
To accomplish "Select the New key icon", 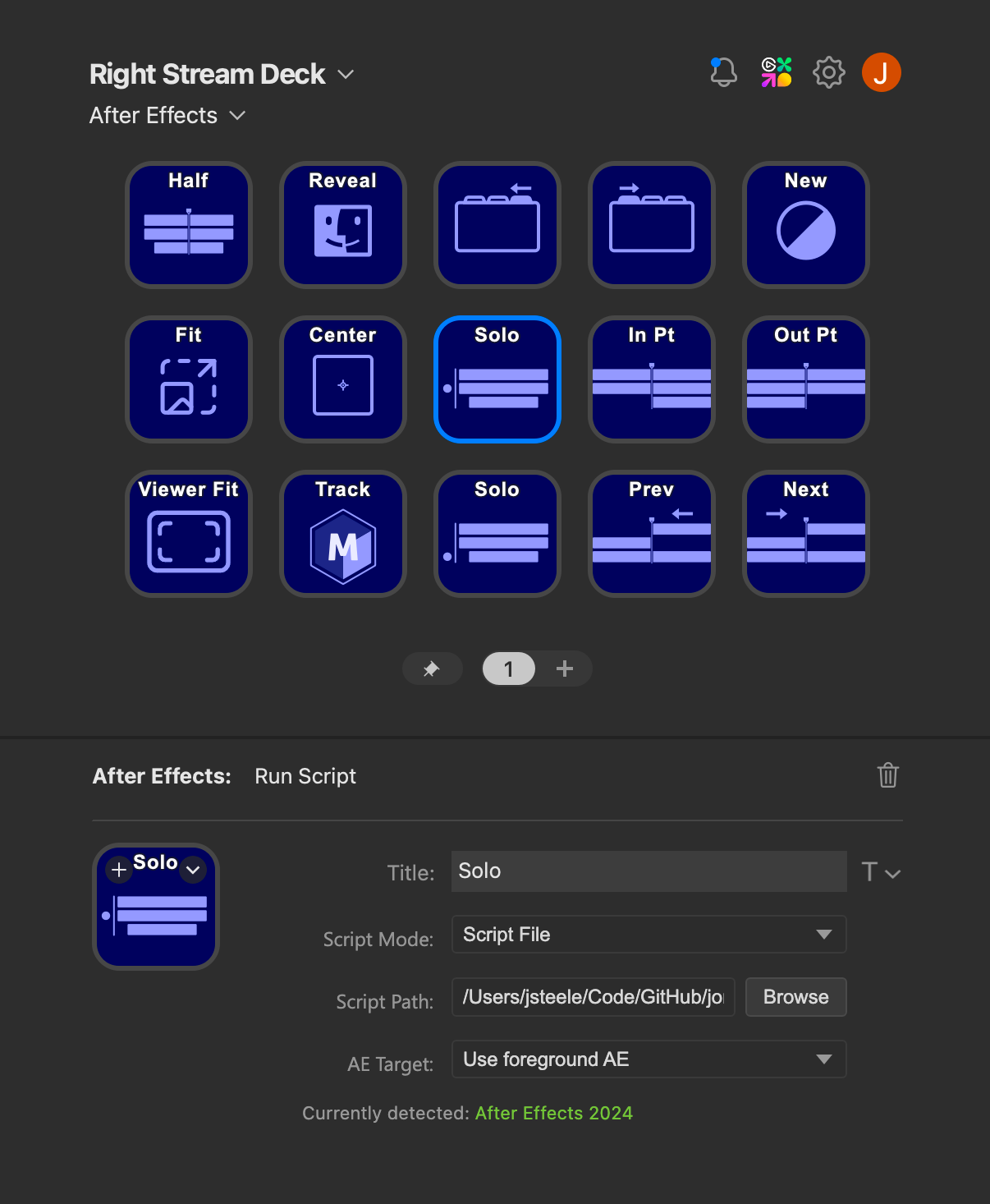I will coord(806,225).
